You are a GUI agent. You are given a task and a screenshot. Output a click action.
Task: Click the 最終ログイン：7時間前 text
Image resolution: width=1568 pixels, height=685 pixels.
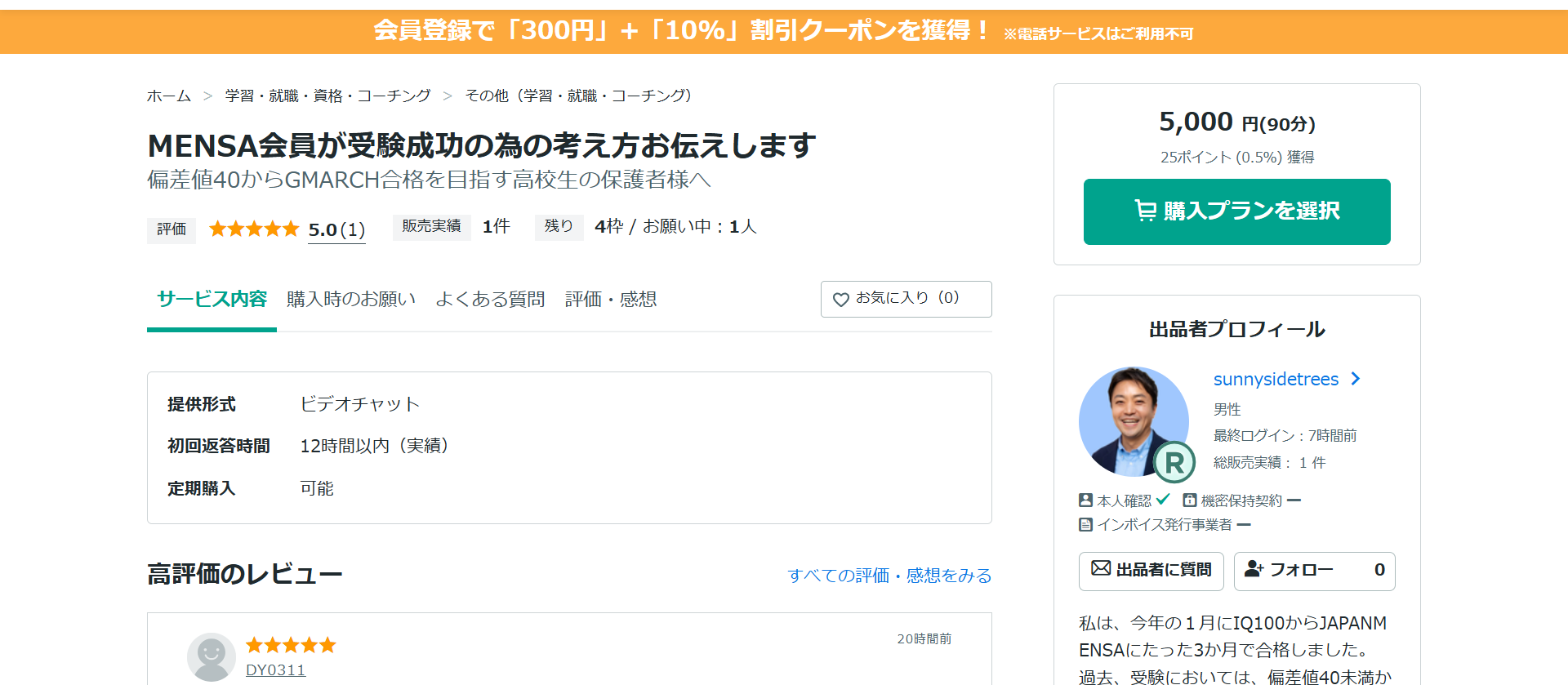(1285, 435)
